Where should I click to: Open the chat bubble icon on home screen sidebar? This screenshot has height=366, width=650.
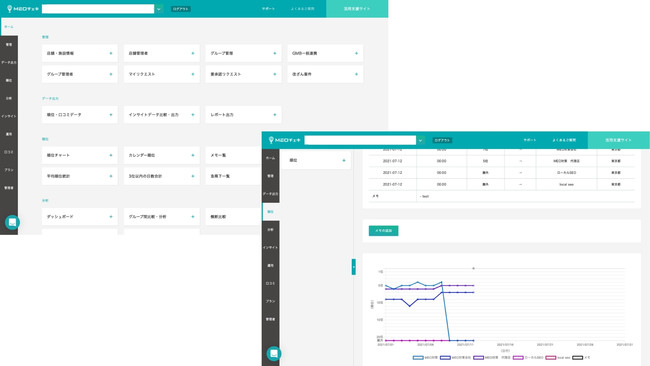coord(12,223)
